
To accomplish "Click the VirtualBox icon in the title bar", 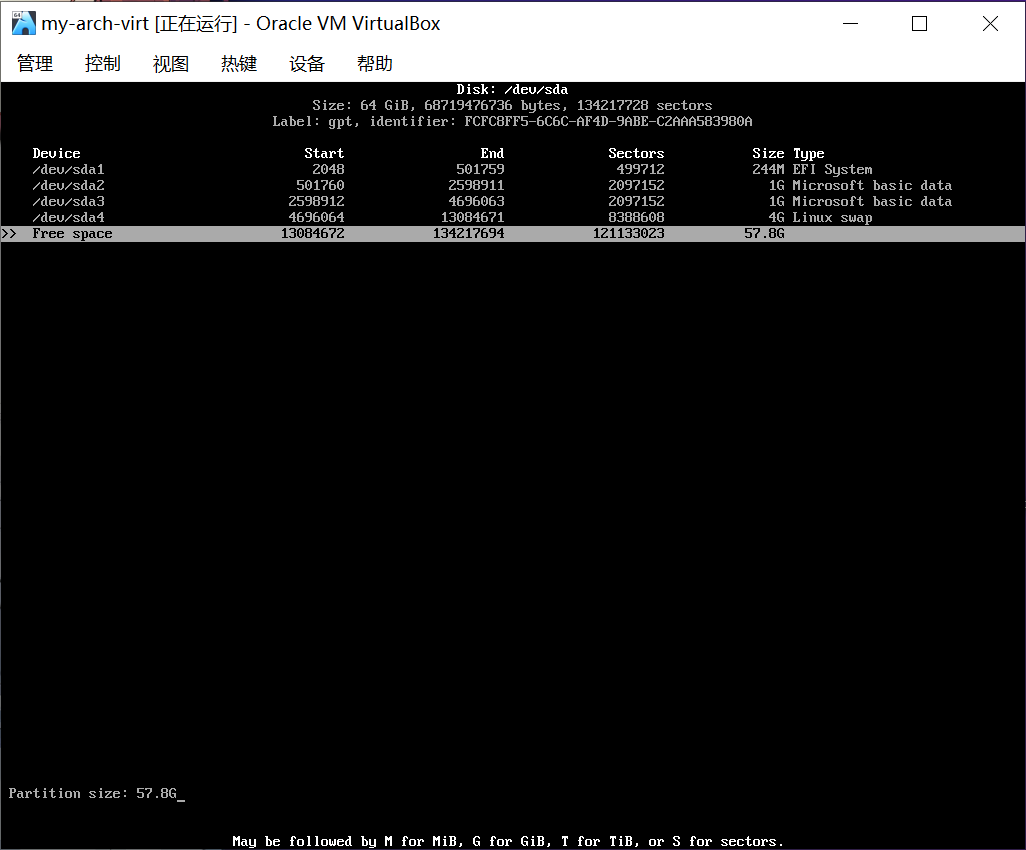I will click(x=24, y=24).
